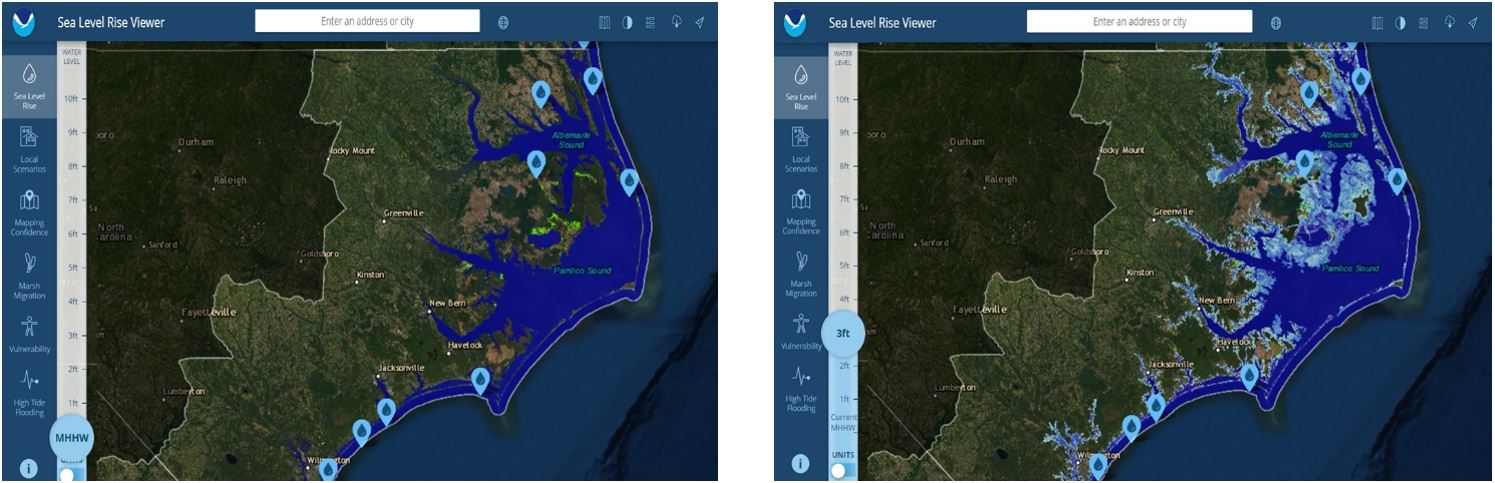
Task: Click half-circle contrast icon in right screenshot
Action: [x=1400, y=22]
